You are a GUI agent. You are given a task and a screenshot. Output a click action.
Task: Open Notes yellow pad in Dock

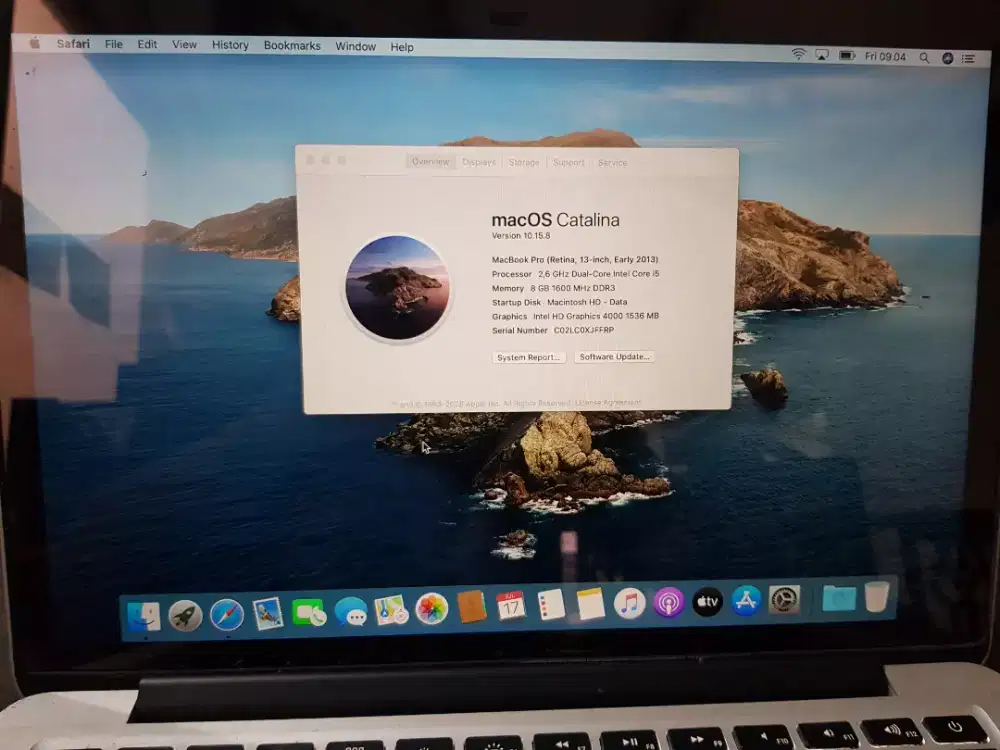pyautogui.click(x=591, y=603)
